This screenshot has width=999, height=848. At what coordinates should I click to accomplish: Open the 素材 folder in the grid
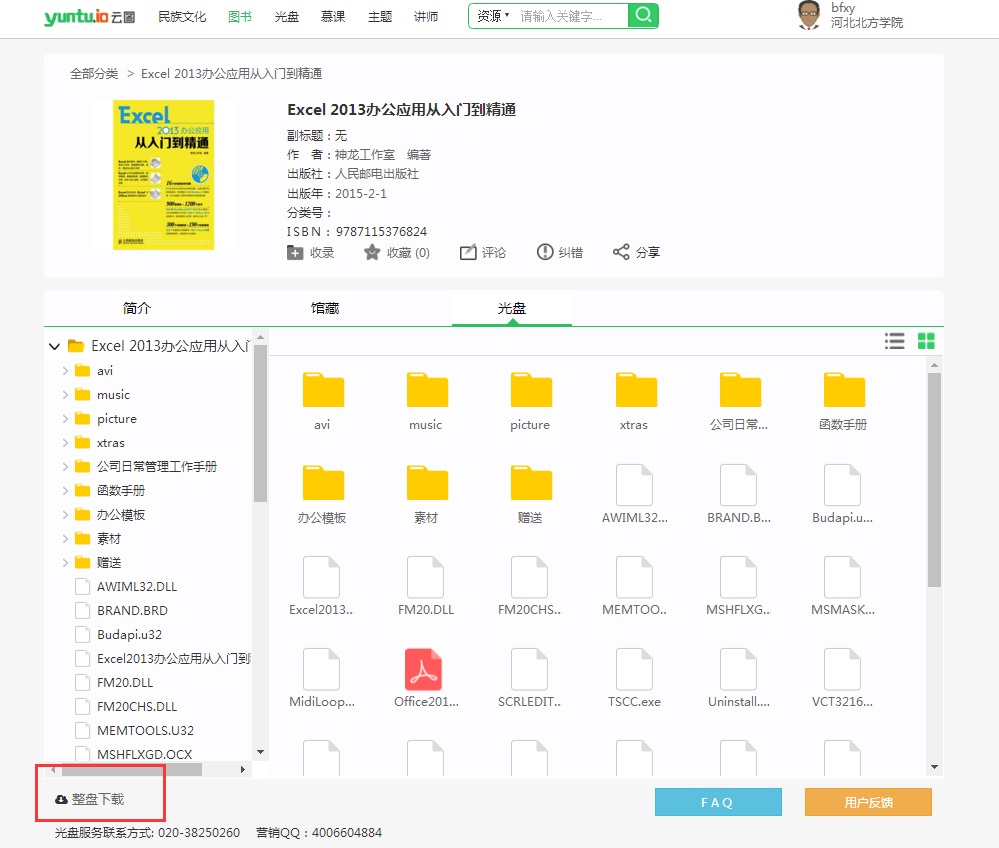pyautogui.click(x=427, y=483)
